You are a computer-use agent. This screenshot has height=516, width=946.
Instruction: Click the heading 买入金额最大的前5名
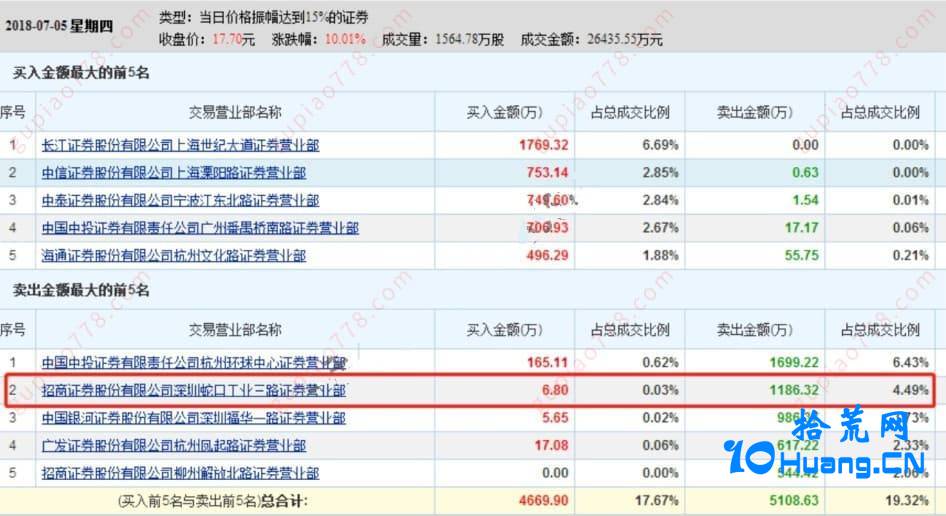coord(81,73)
